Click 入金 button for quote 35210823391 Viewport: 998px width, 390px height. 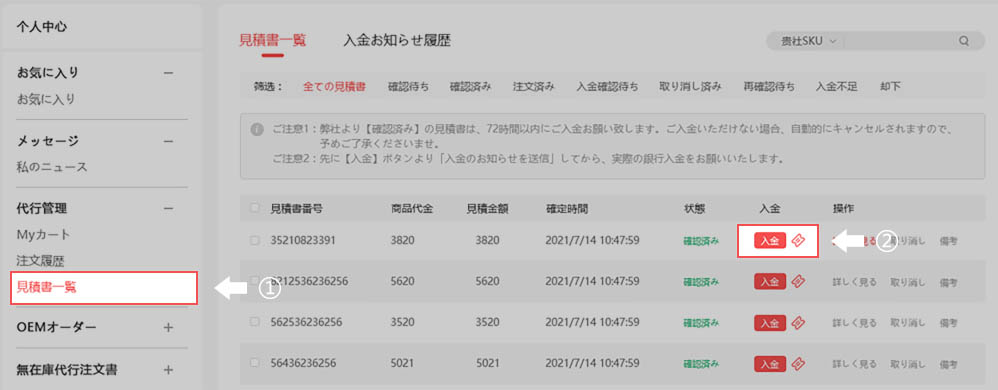(770, 240)
